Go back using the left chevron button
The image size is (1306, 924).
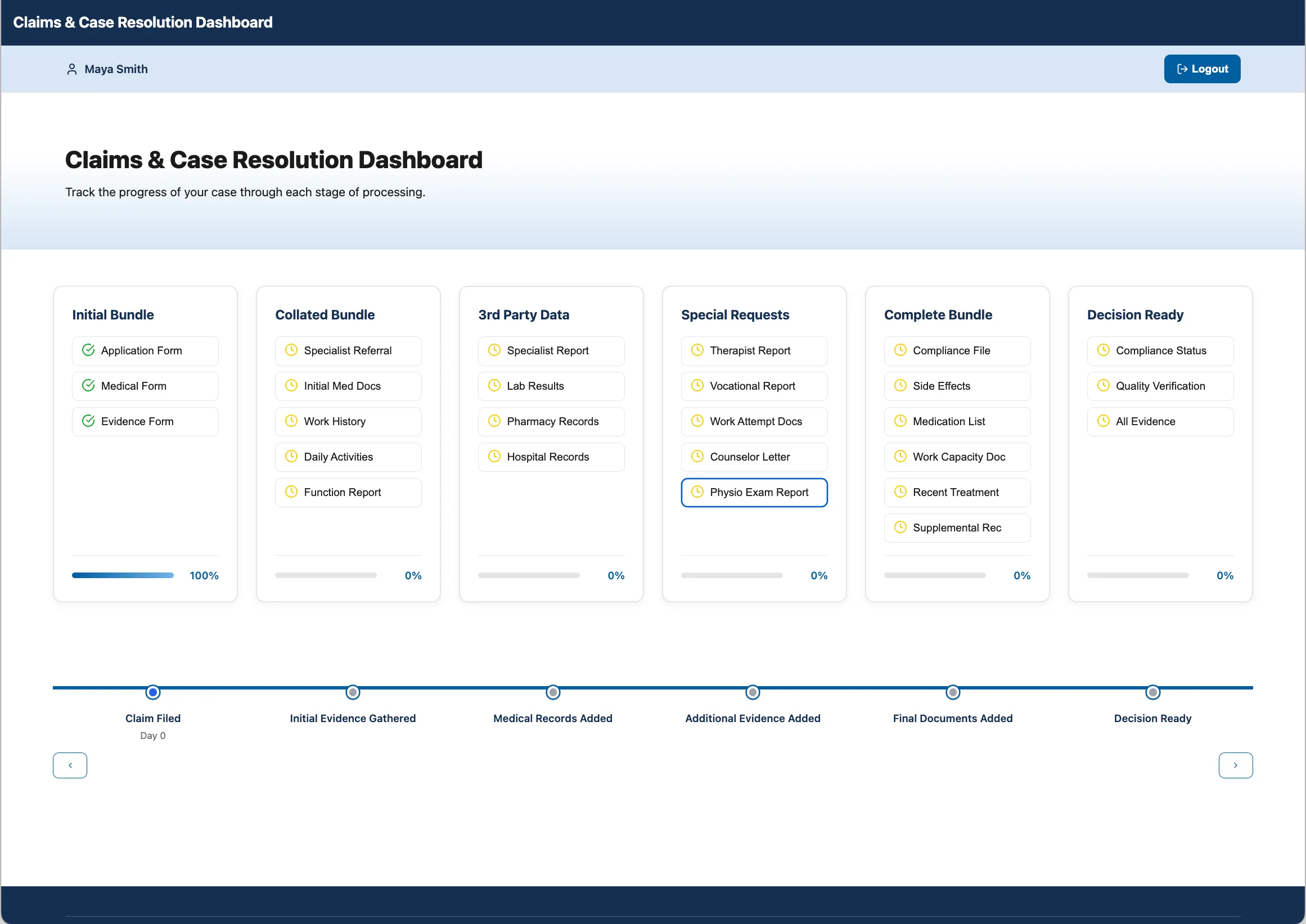point(70,765)
